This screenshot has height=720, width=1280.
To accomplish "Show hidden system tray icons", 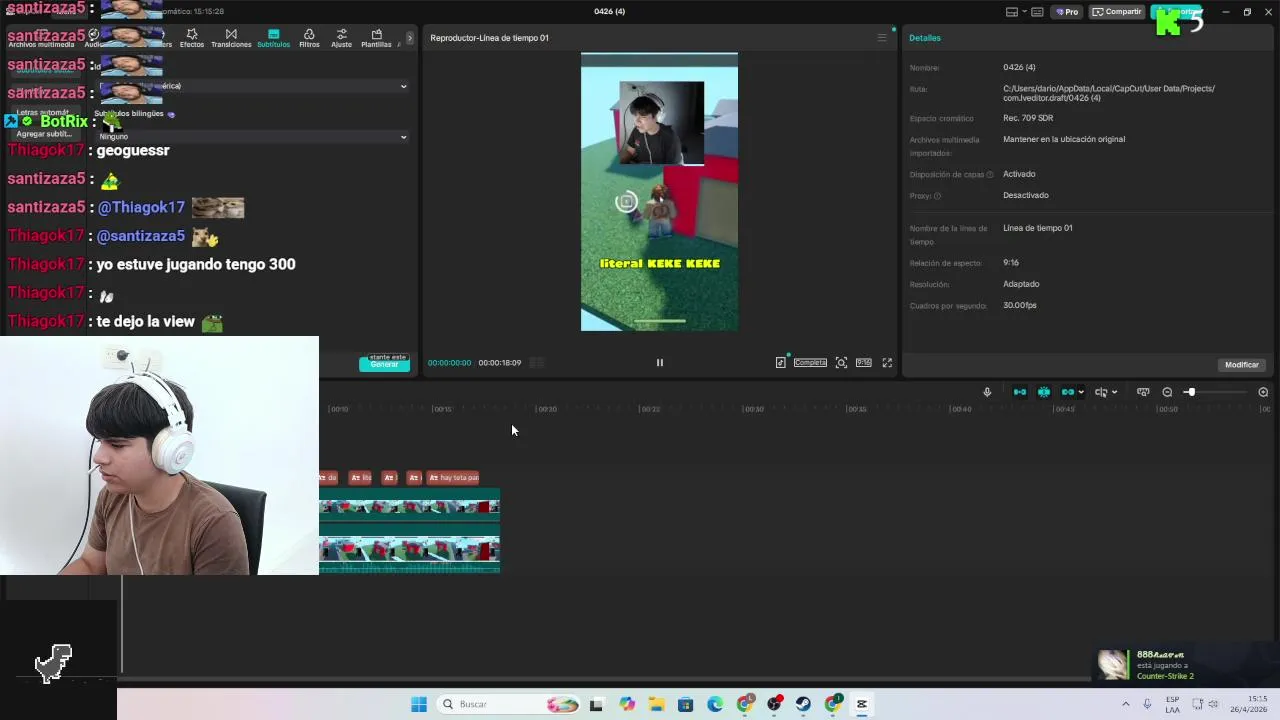I will coord(1125,704).
